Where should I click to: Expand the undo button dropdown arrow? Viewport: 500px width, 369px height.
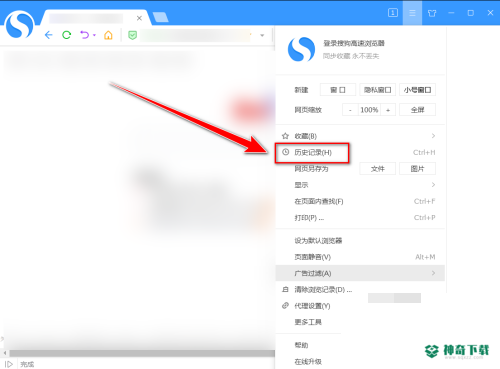(94, 35)
